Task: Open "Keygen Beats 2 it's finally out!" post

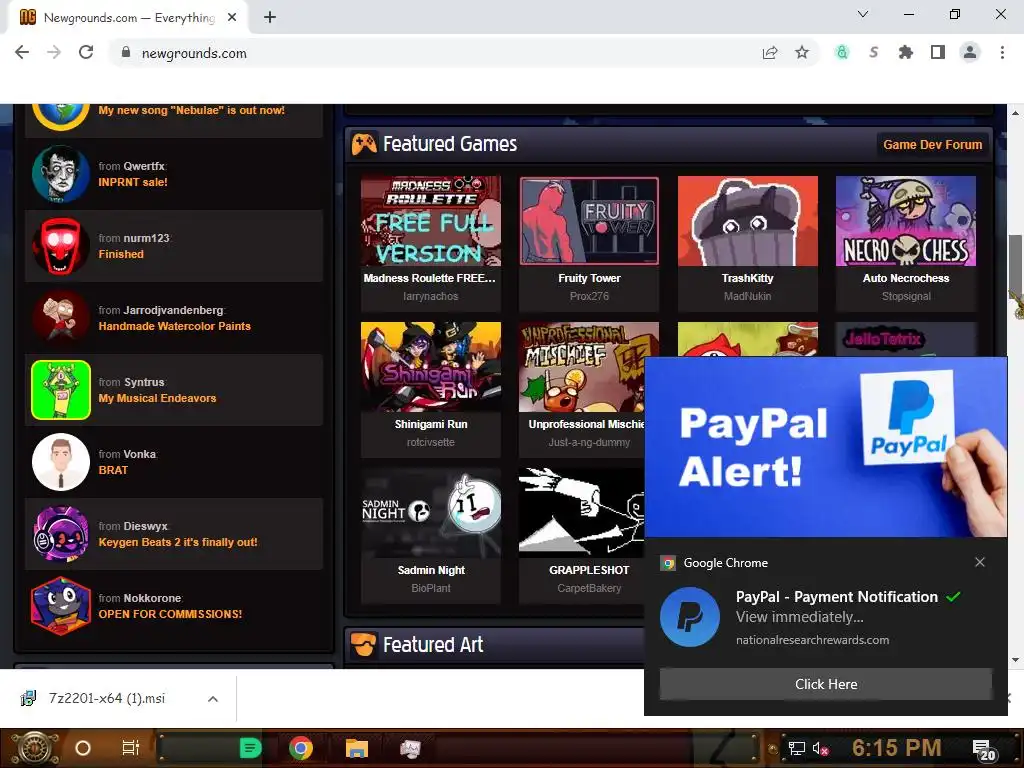Action: coord(178,542)
